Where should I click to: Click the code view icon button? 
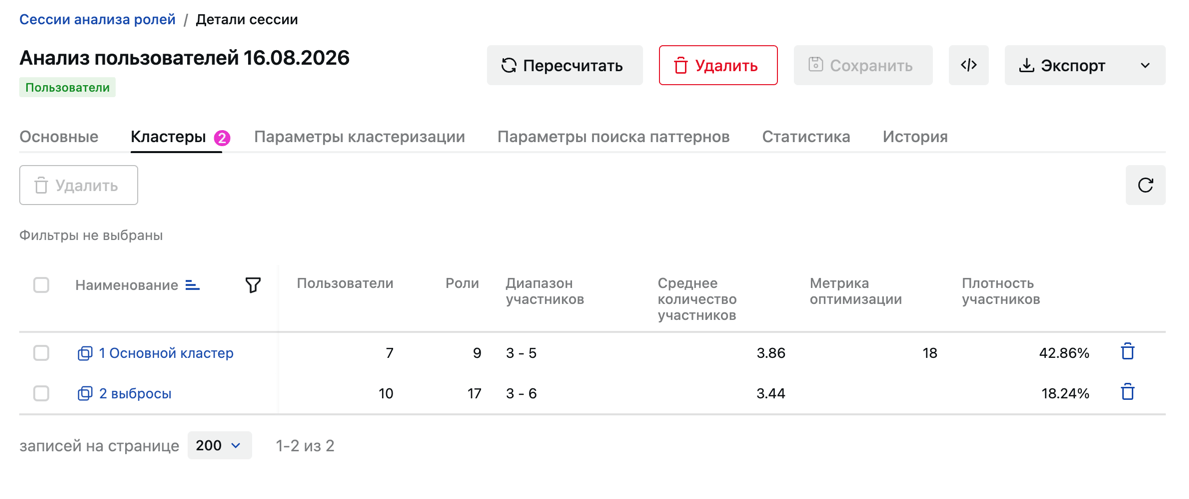point(968,65)
